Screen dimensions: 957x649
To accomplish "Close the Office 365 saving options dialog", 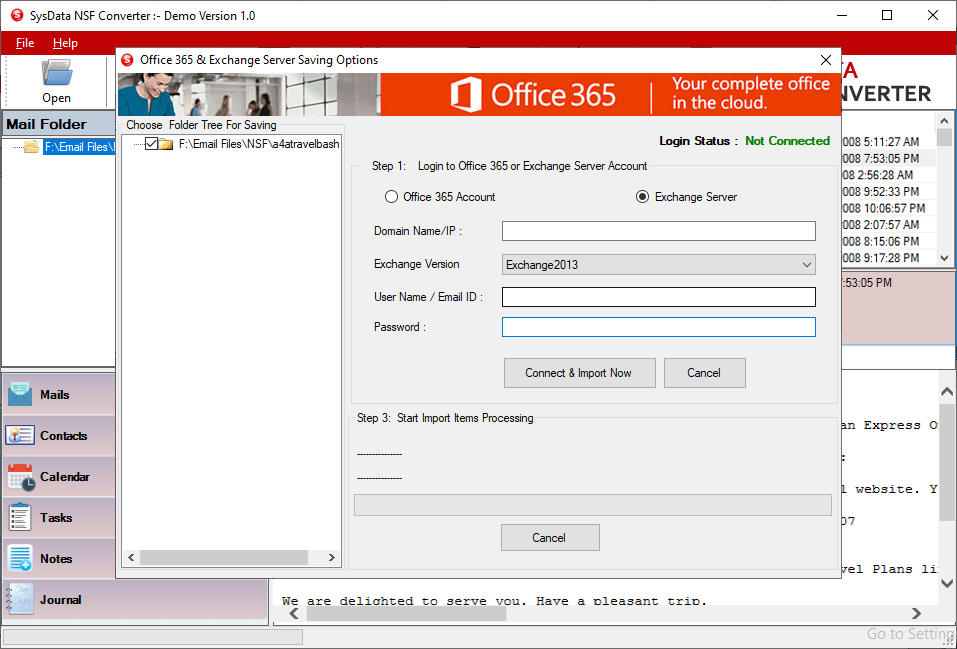I will coord(826,60).
